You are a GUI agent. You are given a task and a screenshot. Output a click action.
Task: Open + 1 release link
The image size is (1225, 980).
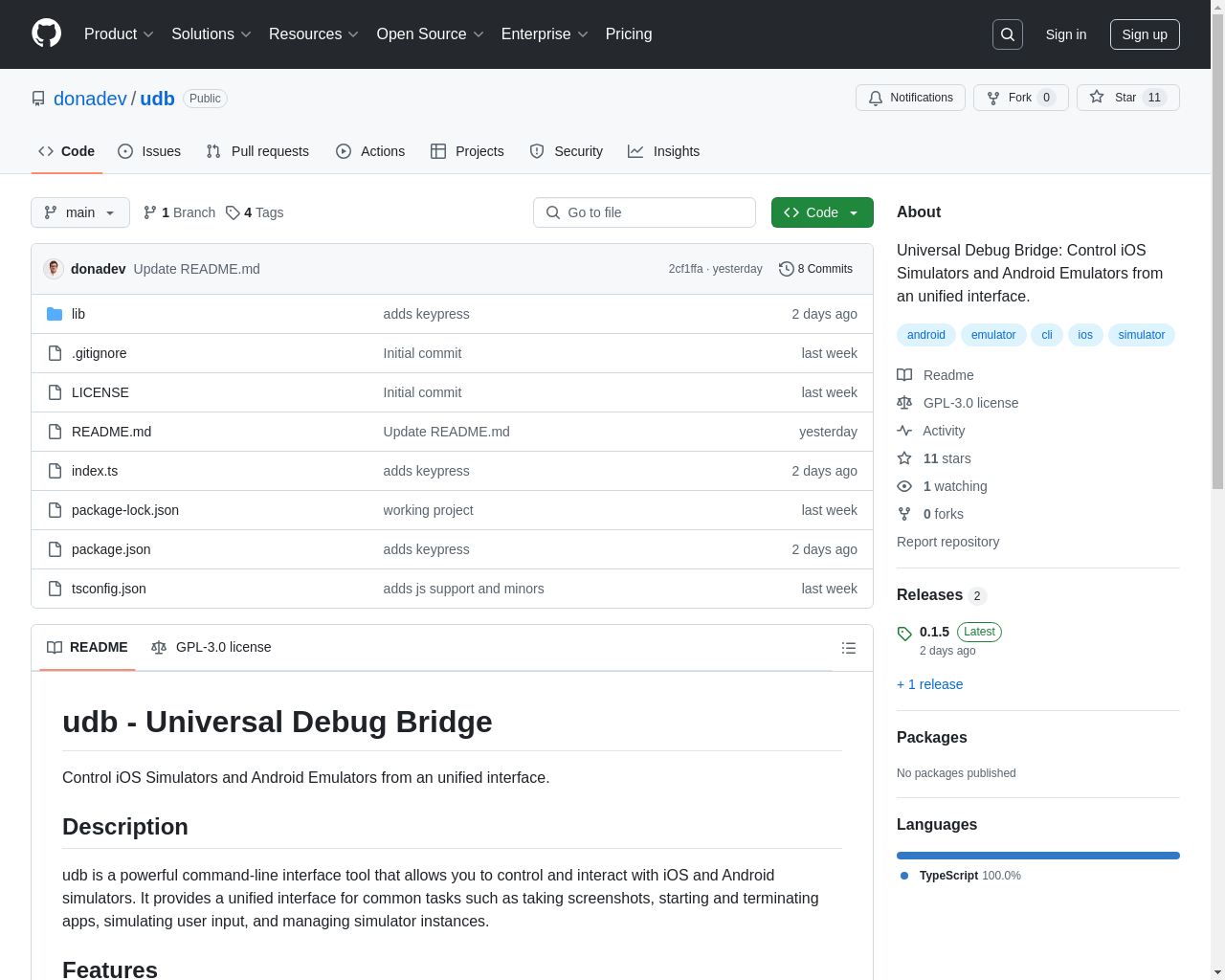[929, 684]
